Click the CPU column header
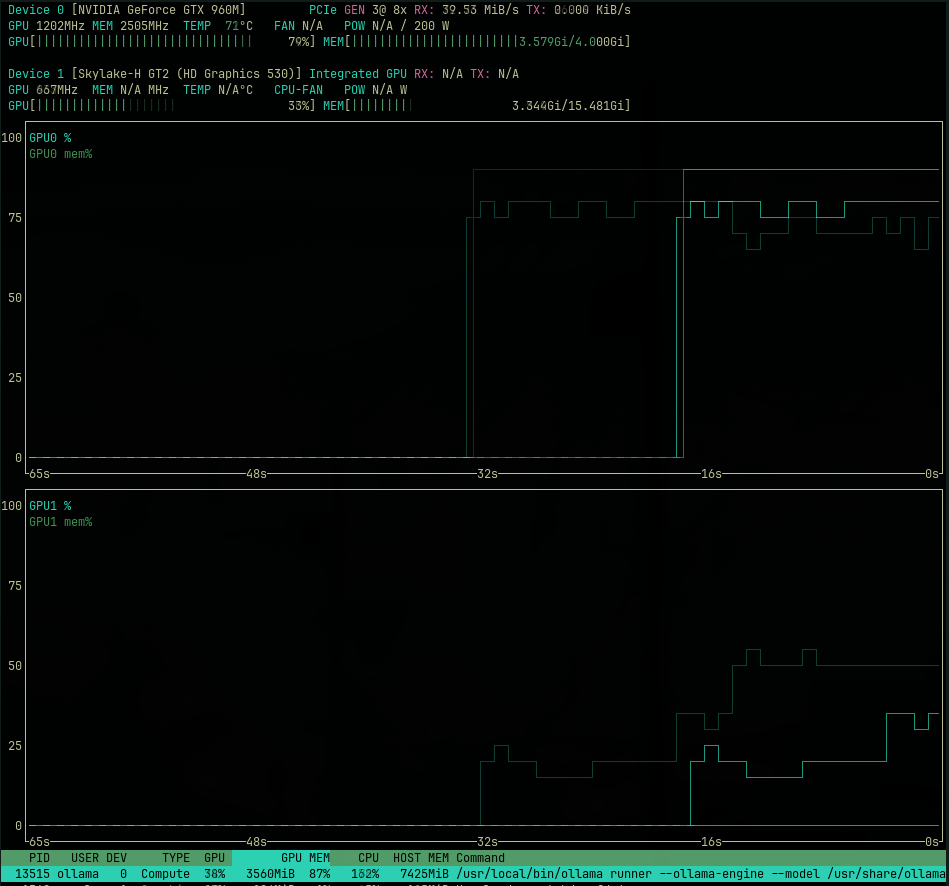This screenshot has height=886, width=949. click(368, 858)
